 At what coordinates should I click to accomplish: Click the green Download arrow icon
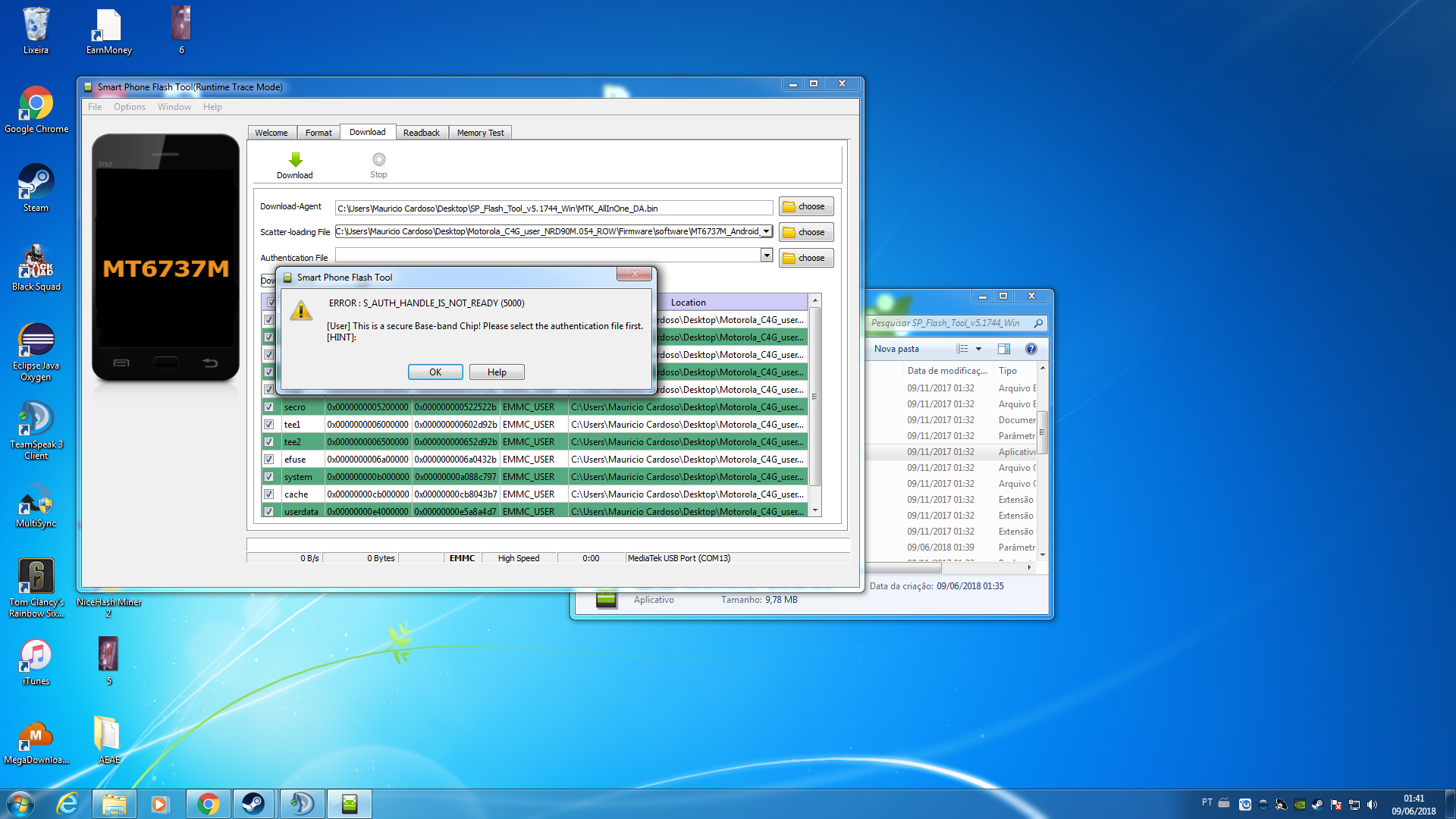(x=296, y=159)
